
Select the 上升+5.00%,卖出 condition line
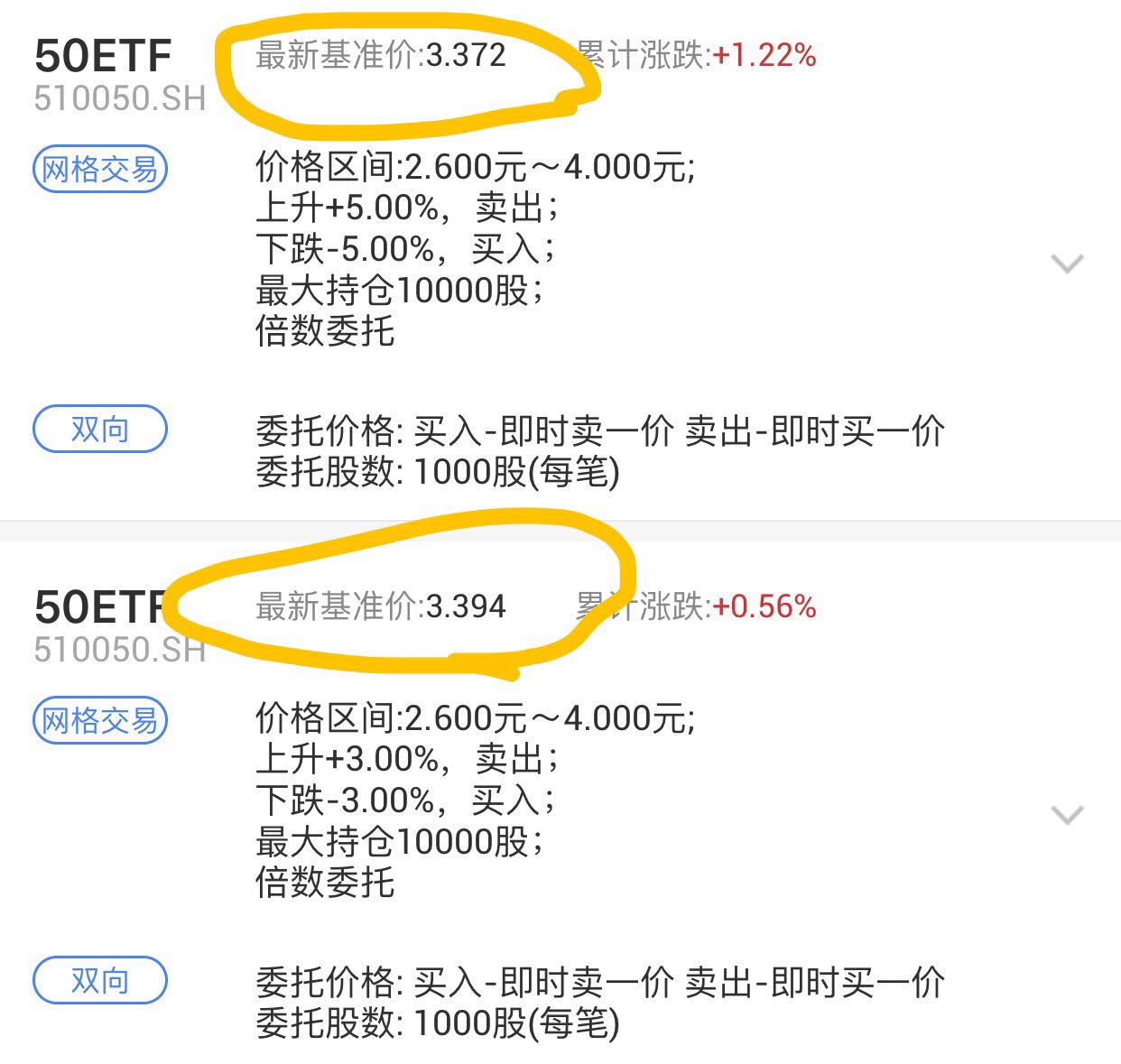(407, 208)
